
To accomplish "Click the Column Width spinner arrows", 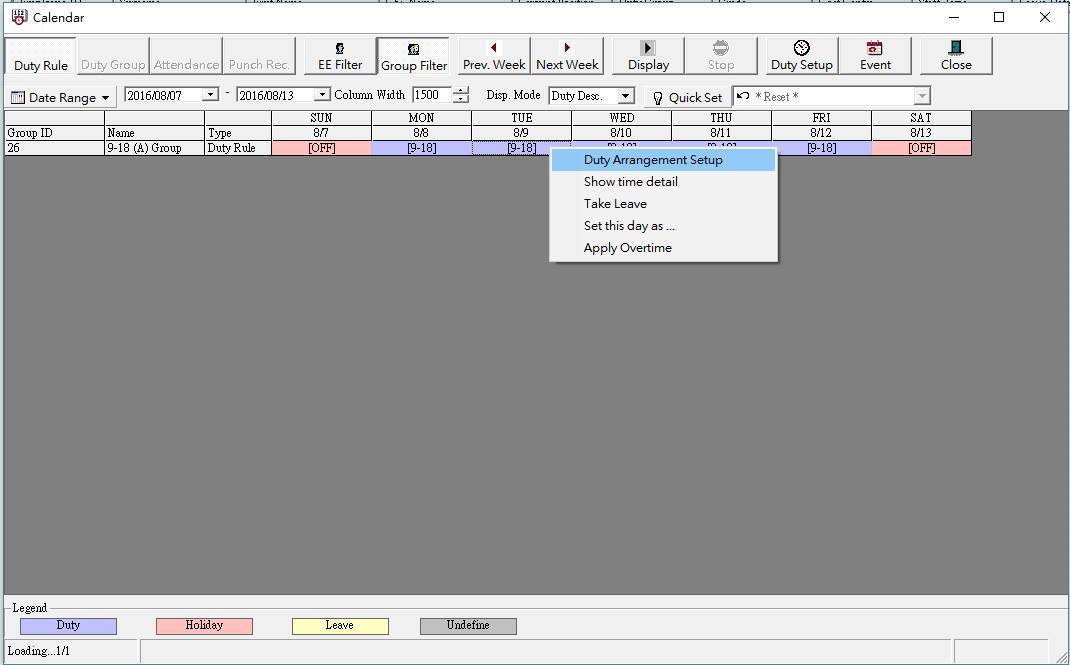I will (x=460, y=95).
